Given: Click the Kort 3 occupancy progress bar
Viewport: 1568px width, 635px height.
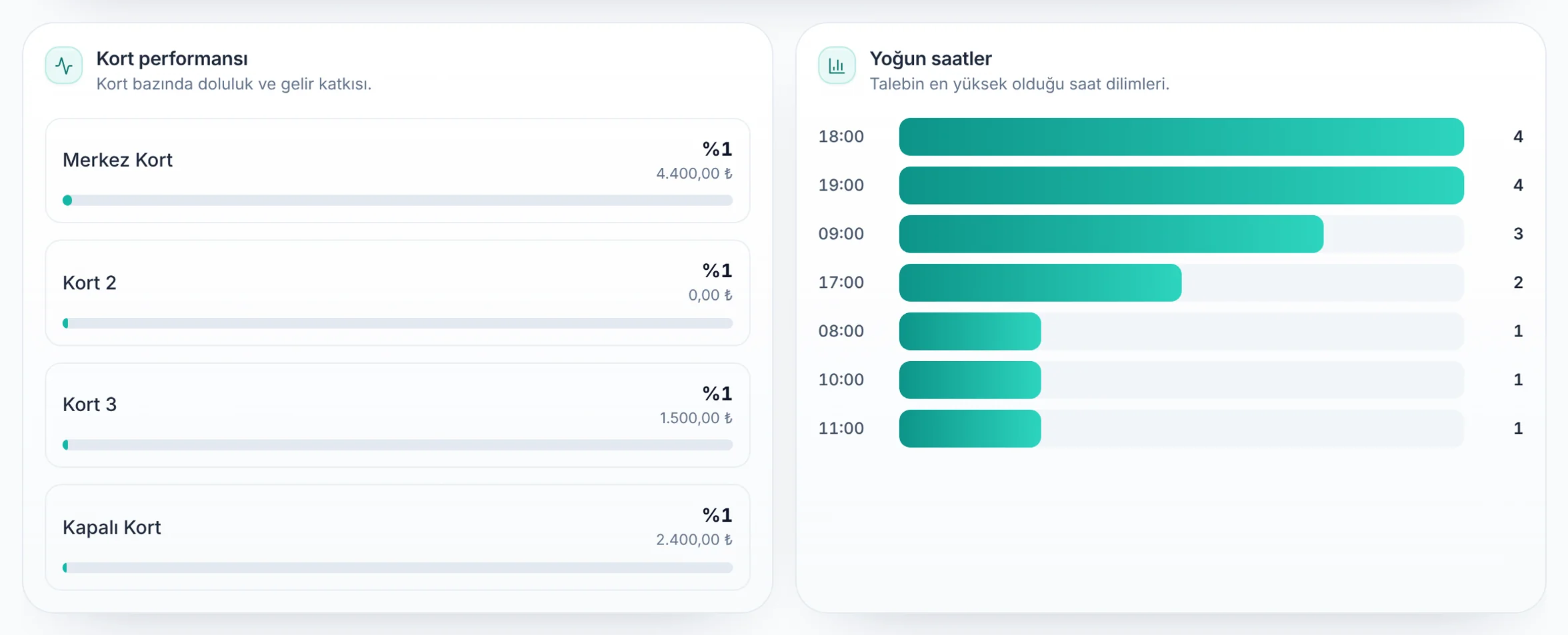Looking at the screenshot, I should pos(398,445).
